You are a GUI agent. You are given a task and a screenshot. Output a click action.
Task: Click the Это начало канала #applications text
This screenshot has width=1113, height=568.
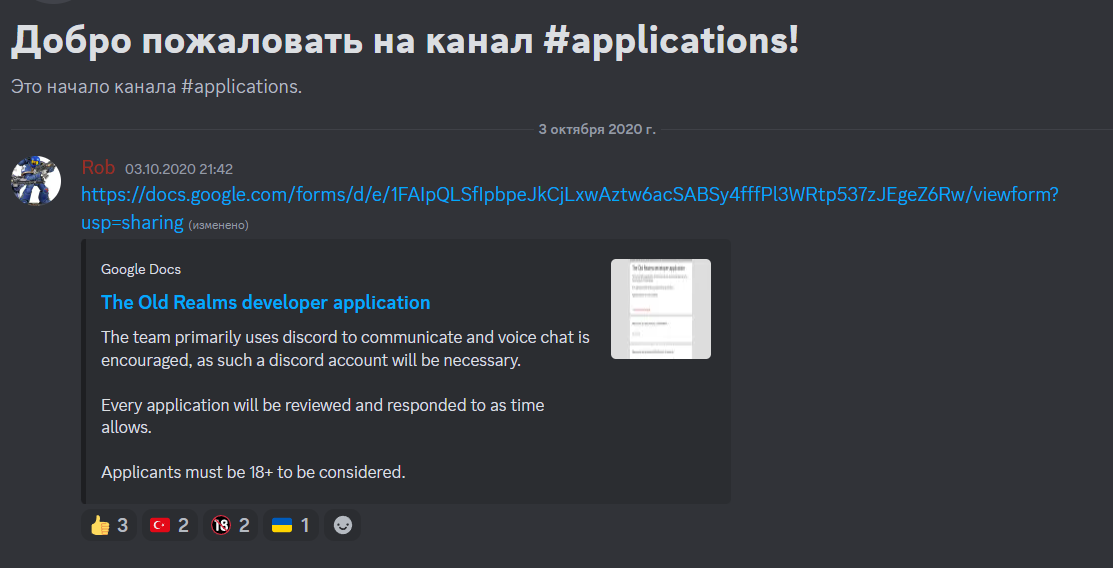pos(156,87)
